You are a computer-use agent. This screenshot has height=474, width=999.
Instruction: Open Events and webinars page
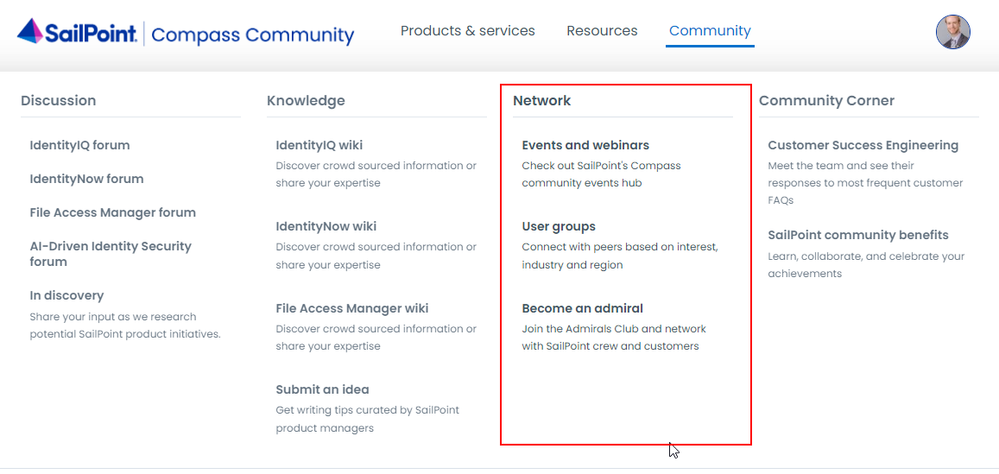[585, 145]
